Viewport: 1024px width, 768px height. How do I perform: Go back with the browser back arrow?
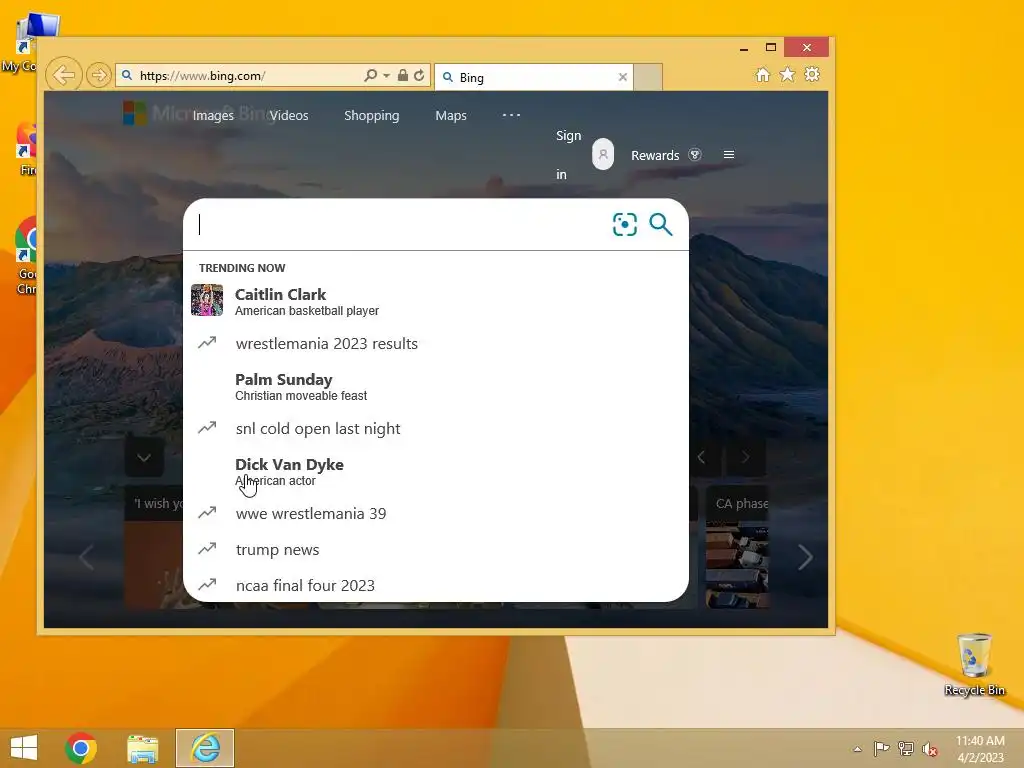coord(64,75)
